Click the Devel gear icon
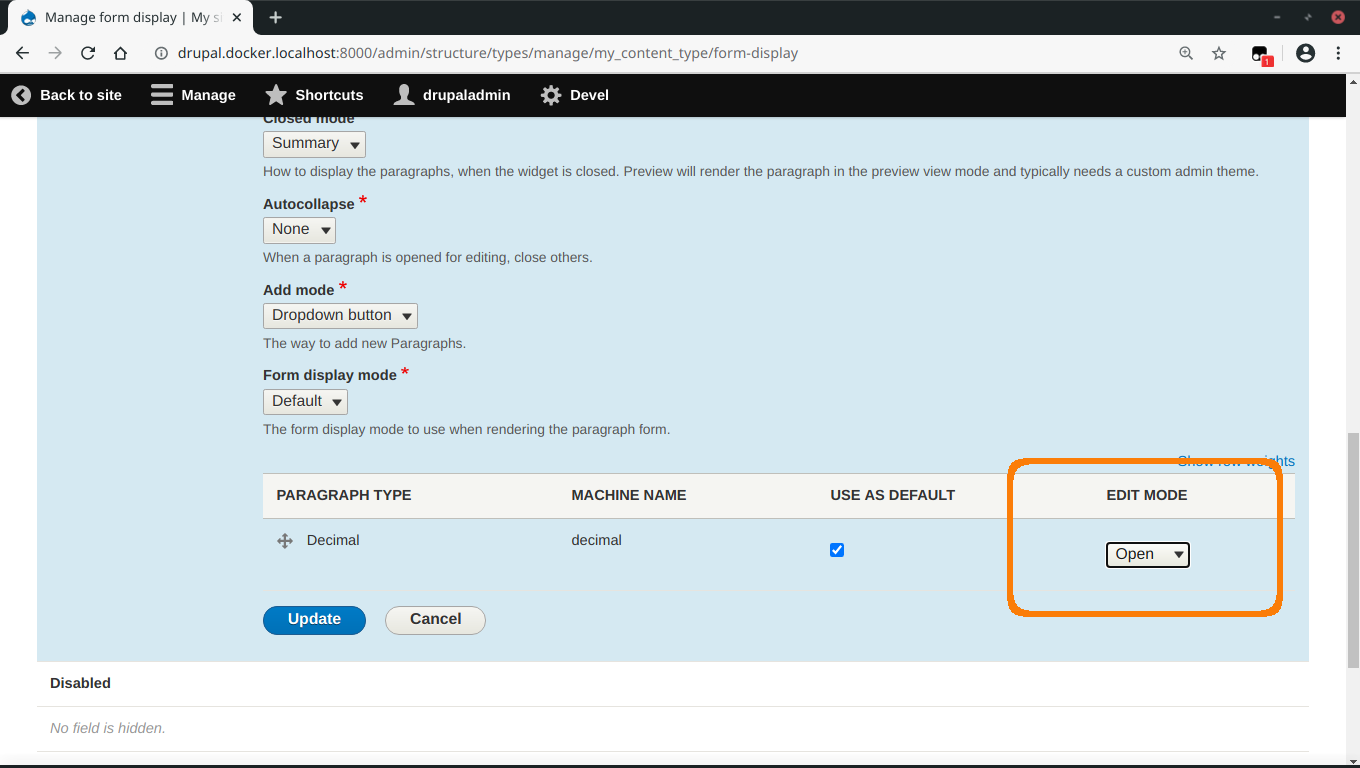This screenshot has width=1360, height=768. coord(550,95)
